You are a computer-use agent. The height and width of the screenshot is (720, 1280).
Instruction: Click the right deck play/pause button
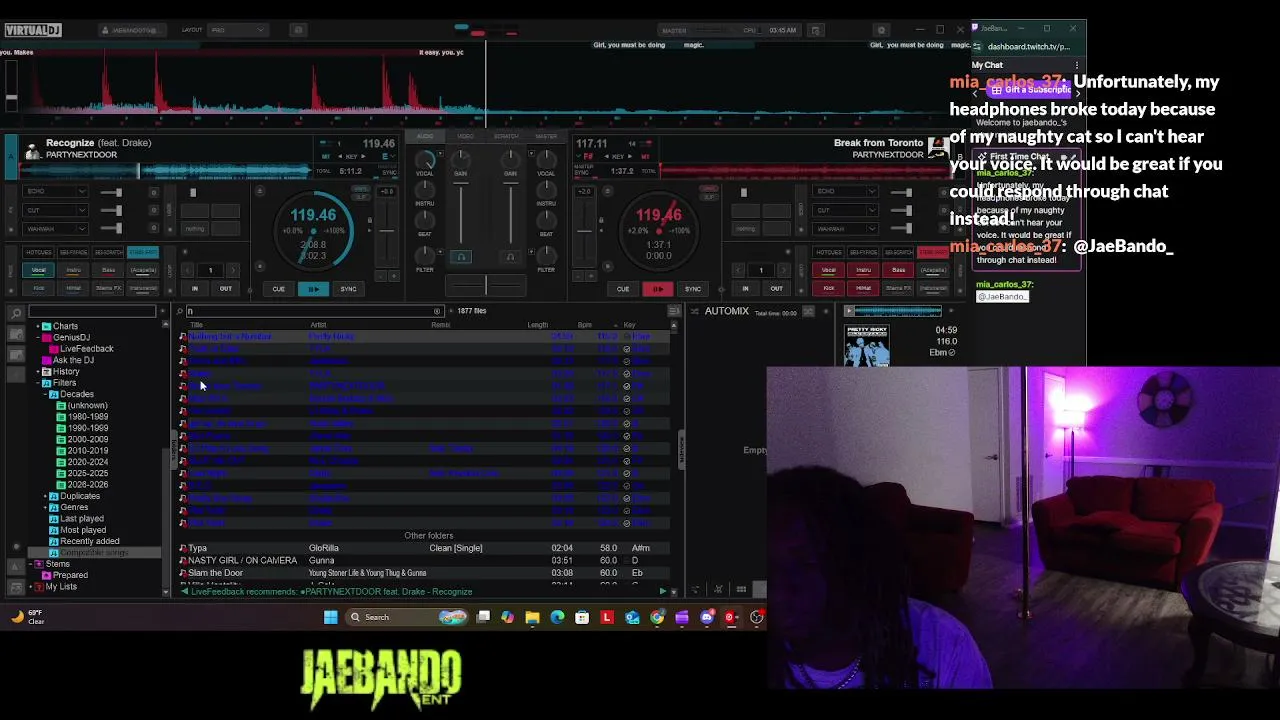click(657, 289)
